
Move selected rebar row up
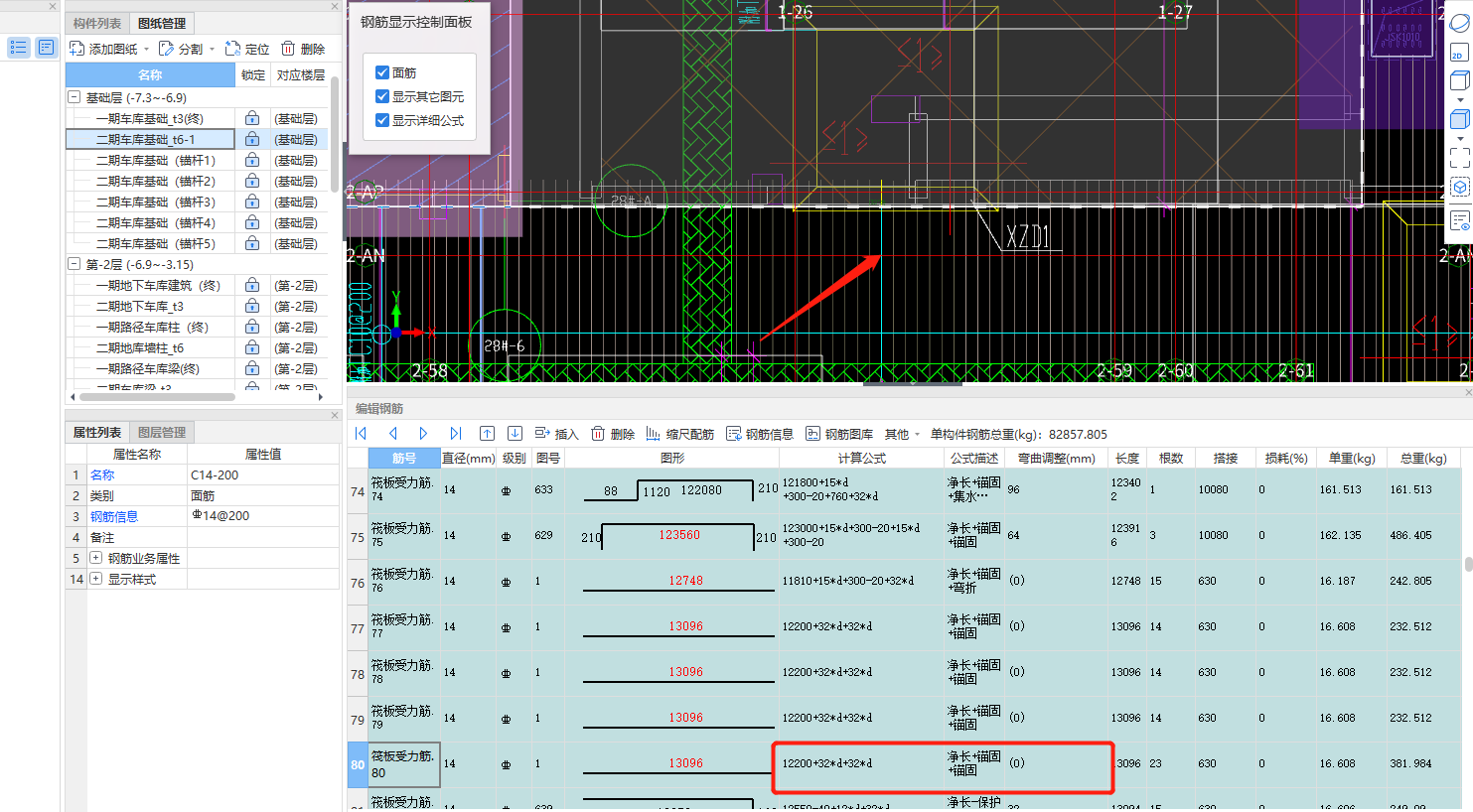coord(487,434)
